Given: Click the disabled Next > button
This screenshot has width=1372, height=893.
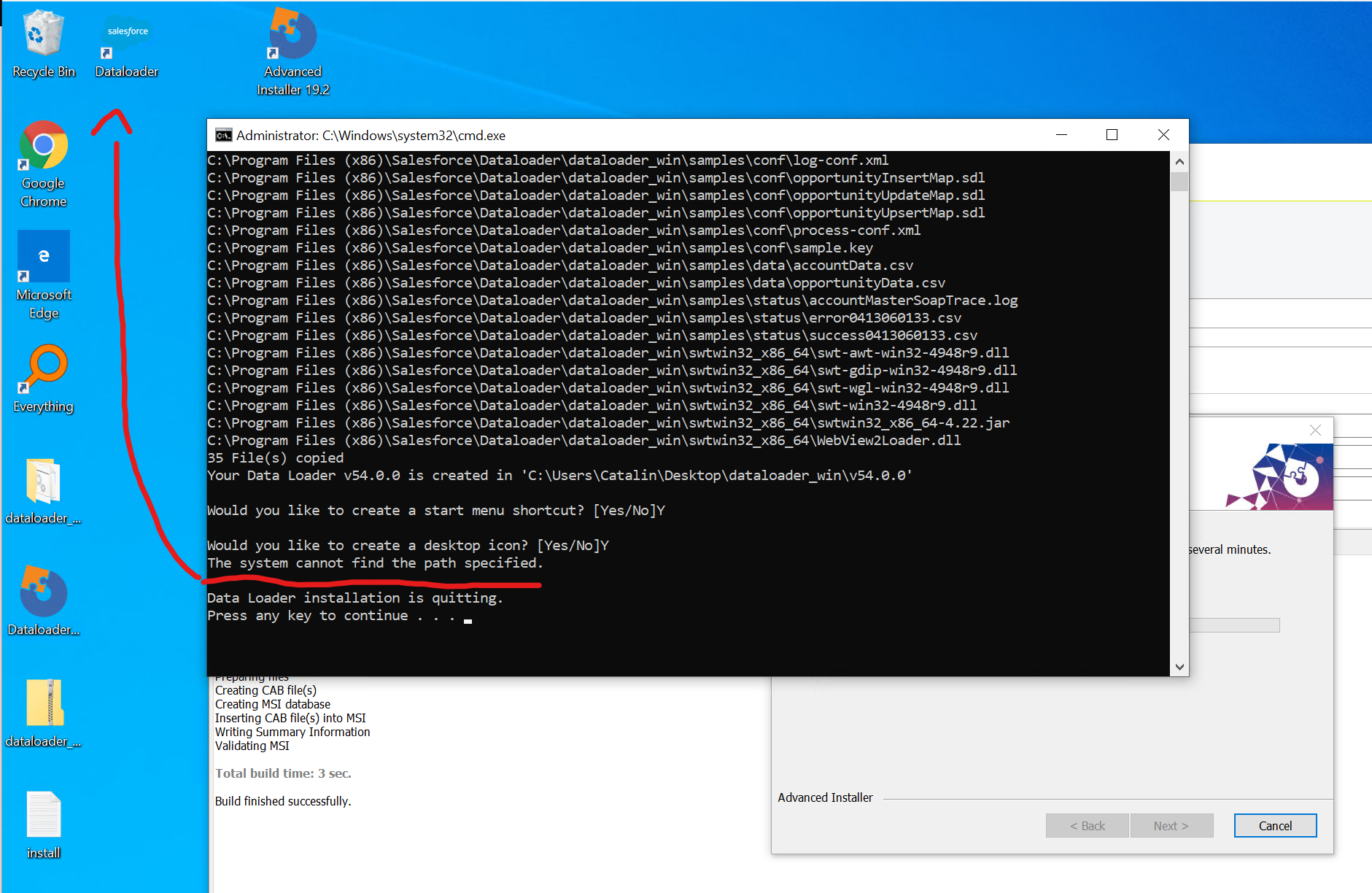Looking at the screenshot, I should pos(1171,826).
